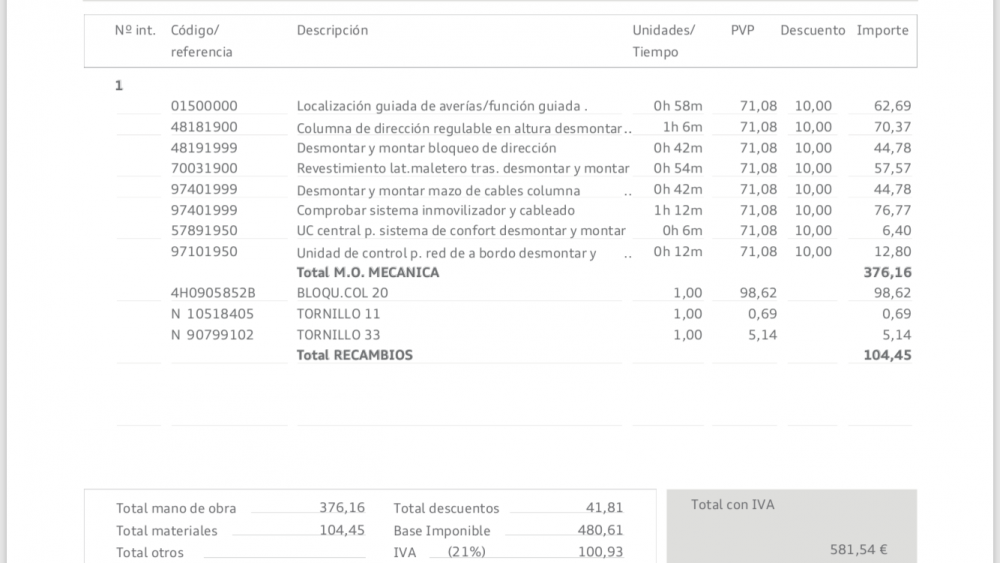1000x563 pixels.
Task: Select the Total mano de obra label
Action: (176, 508)
